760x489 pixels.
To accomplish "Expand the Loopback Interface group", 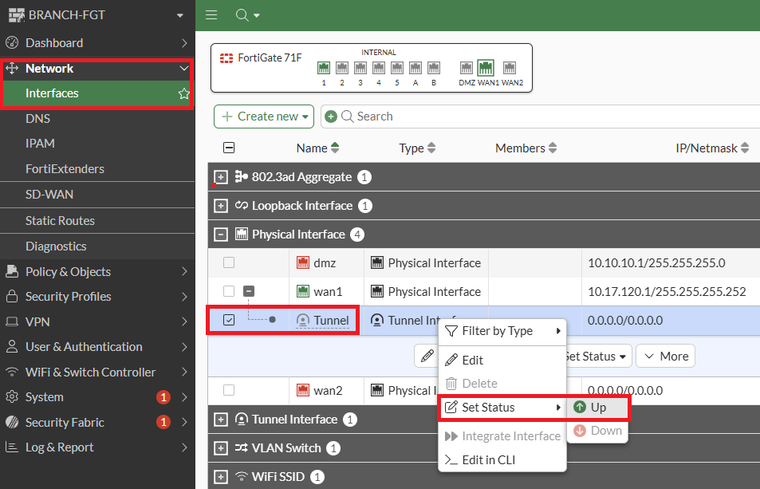I will [x=221, y=206].
